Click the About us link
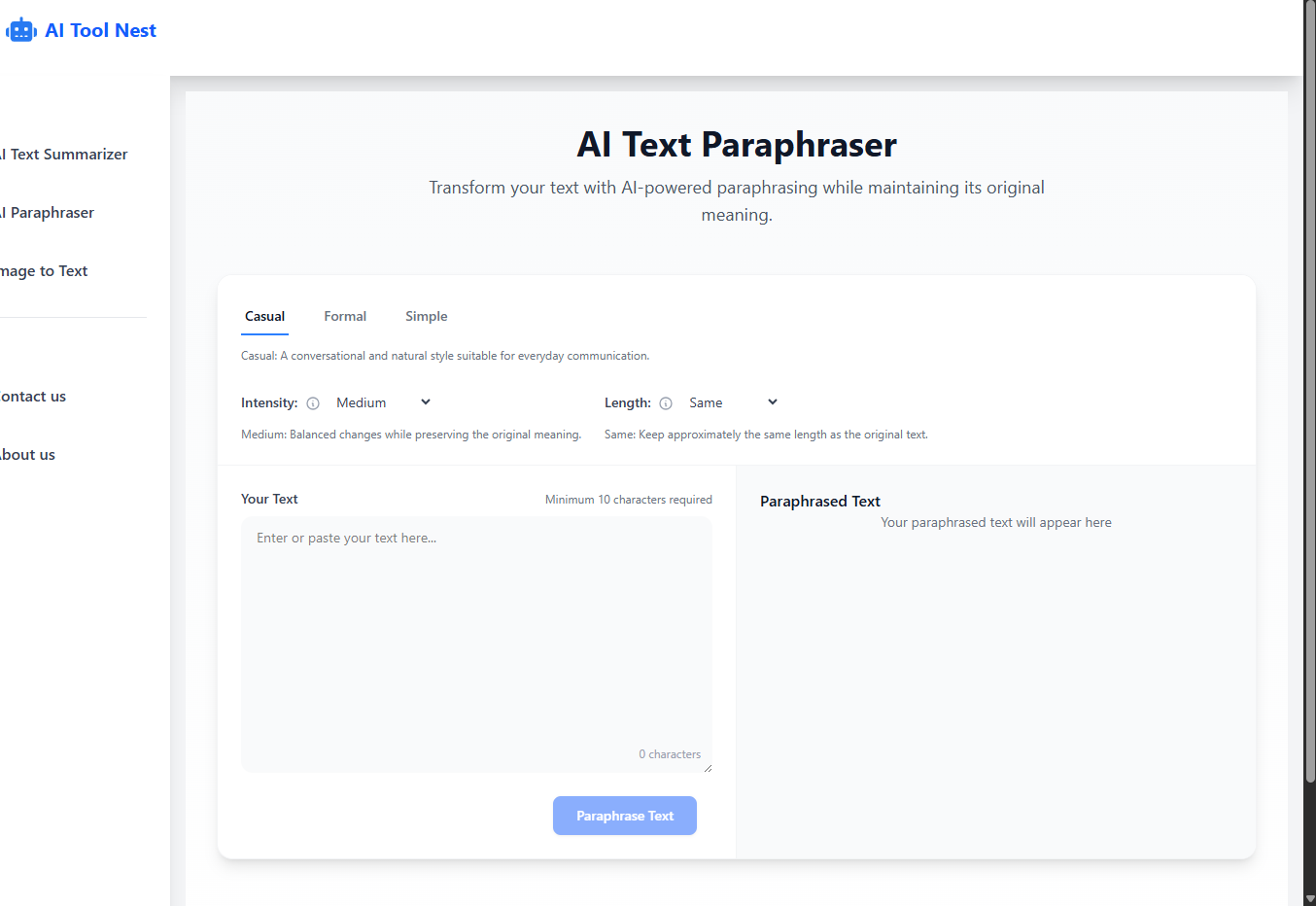The height and width of the screenshot is (906, 1316). tap(27, 454)
